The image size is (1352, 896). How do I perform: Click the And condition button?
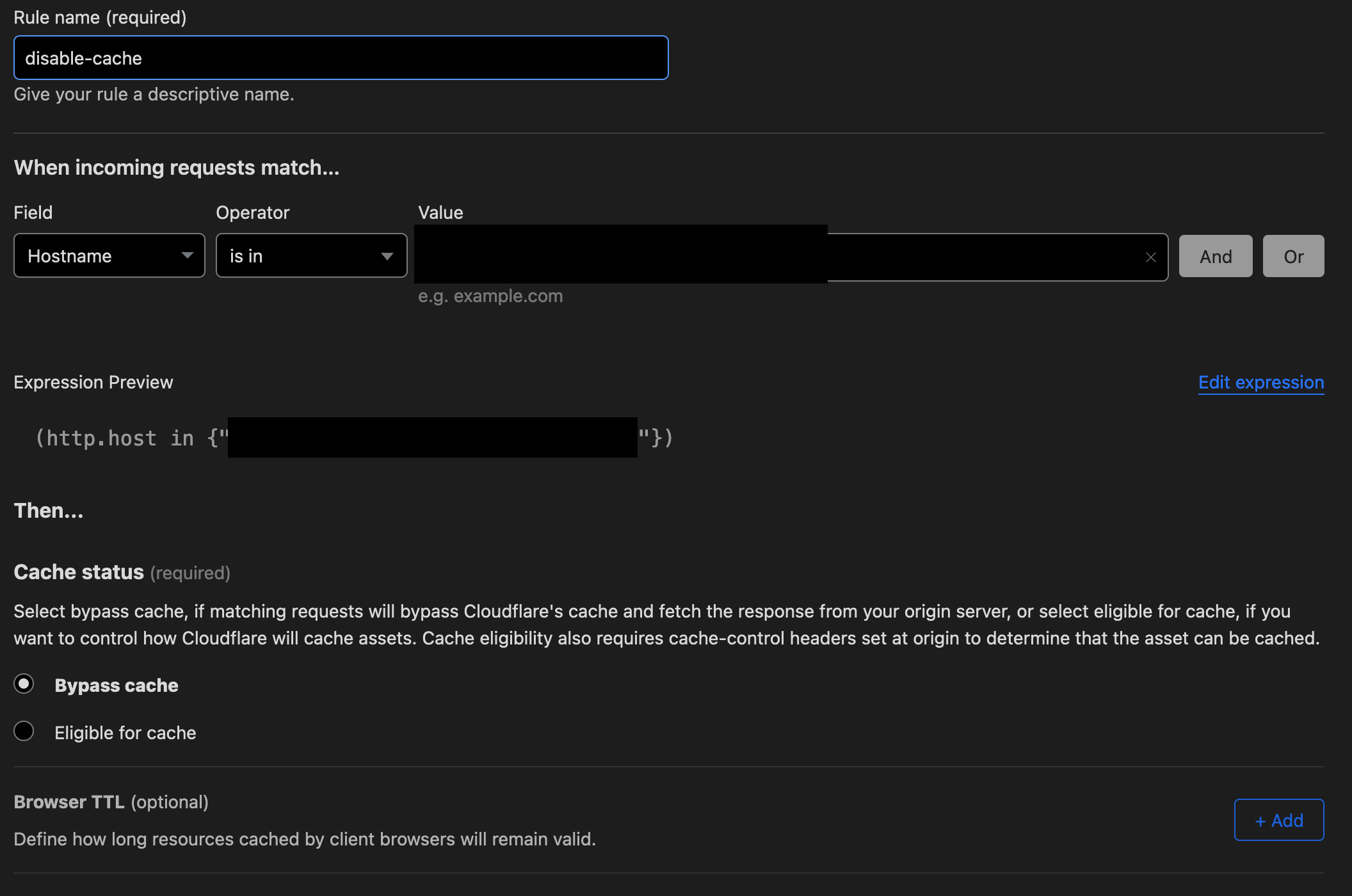(1215, 257)
